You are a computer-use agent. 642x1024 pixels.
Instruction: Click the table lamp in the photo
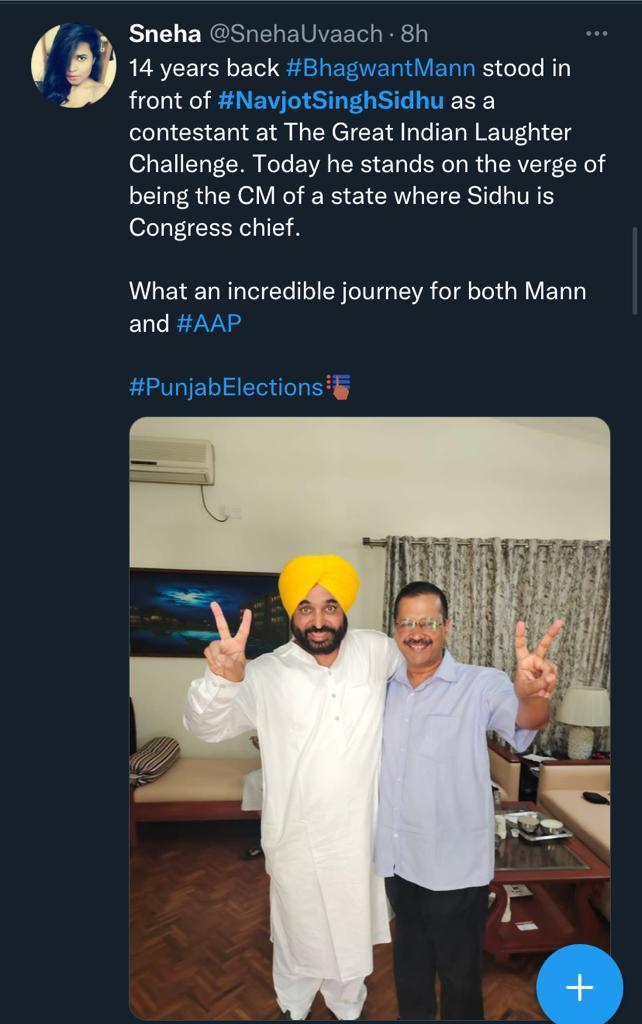(583, 720)
